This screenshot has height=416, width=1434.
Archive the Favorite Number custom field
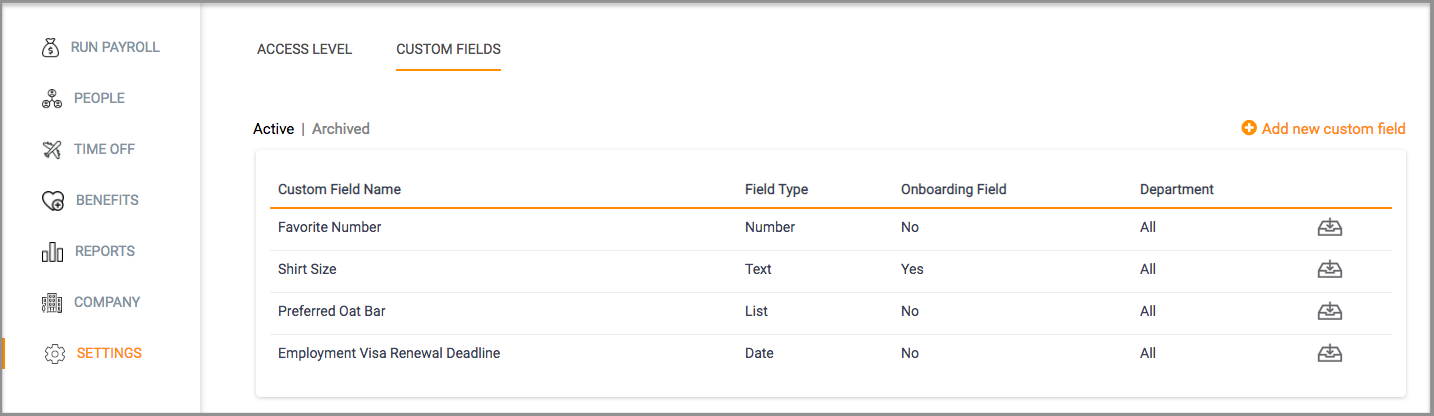1329,227
